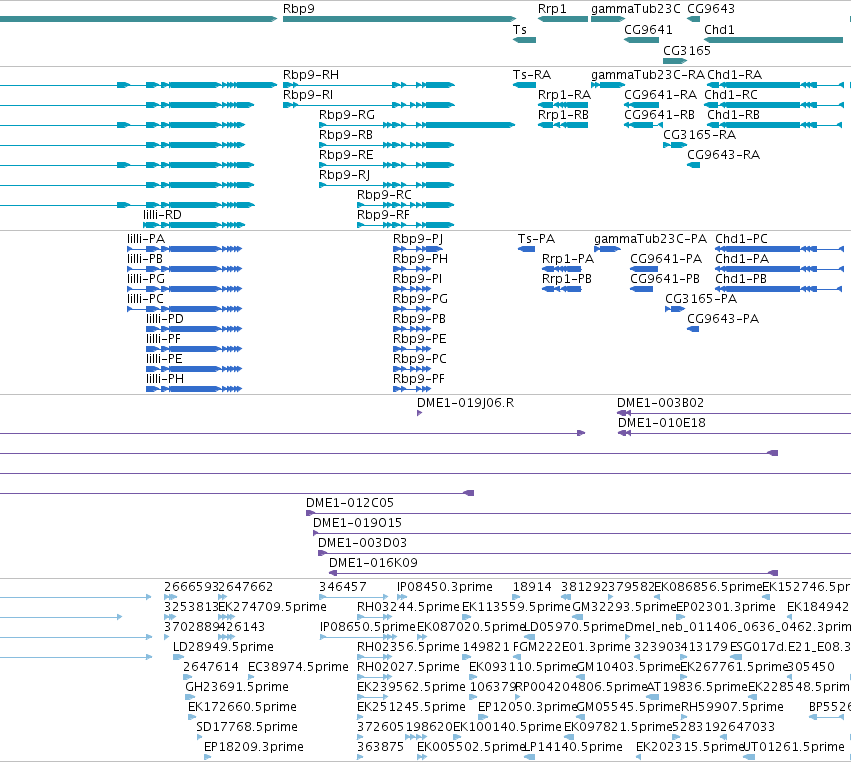Select EST label EK172660.5prime
Viewport: 851px width, 762px height.
pyautogui.click(x=242, y=707)
